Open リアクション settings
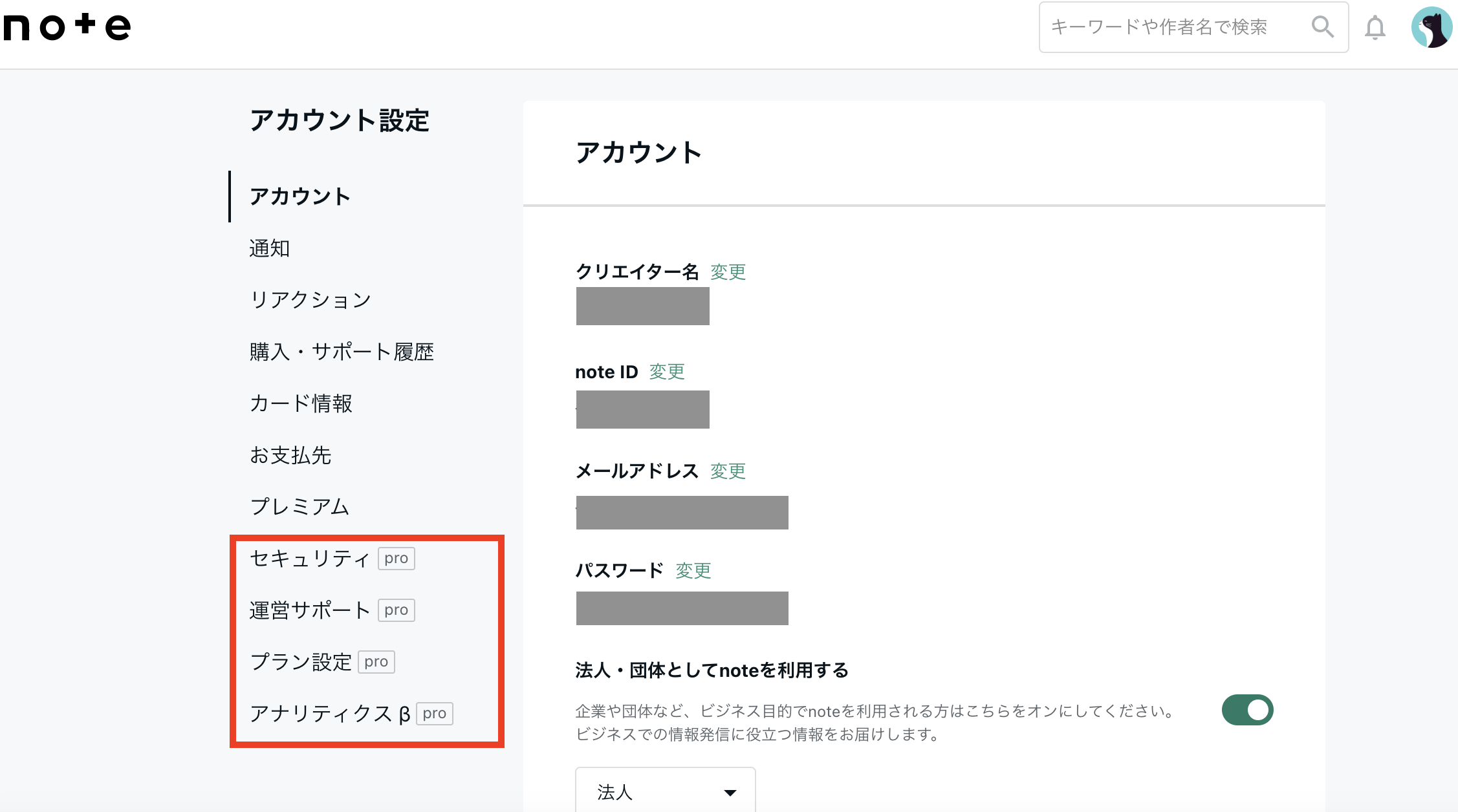The width and height of the screenshot is (1458, 812). coord(310,300)
